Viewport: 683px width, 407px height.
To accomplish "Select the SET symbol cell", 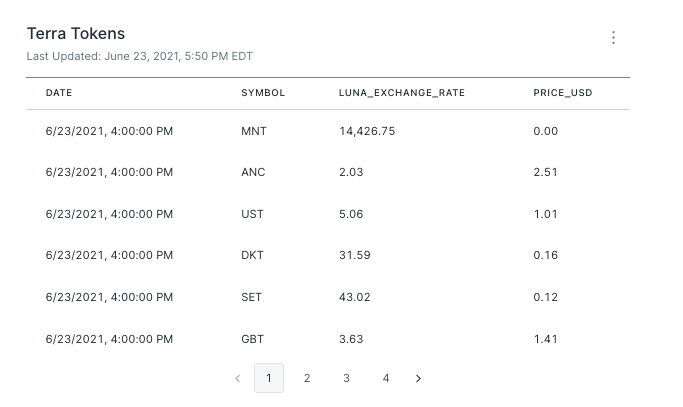I will 252,297.
